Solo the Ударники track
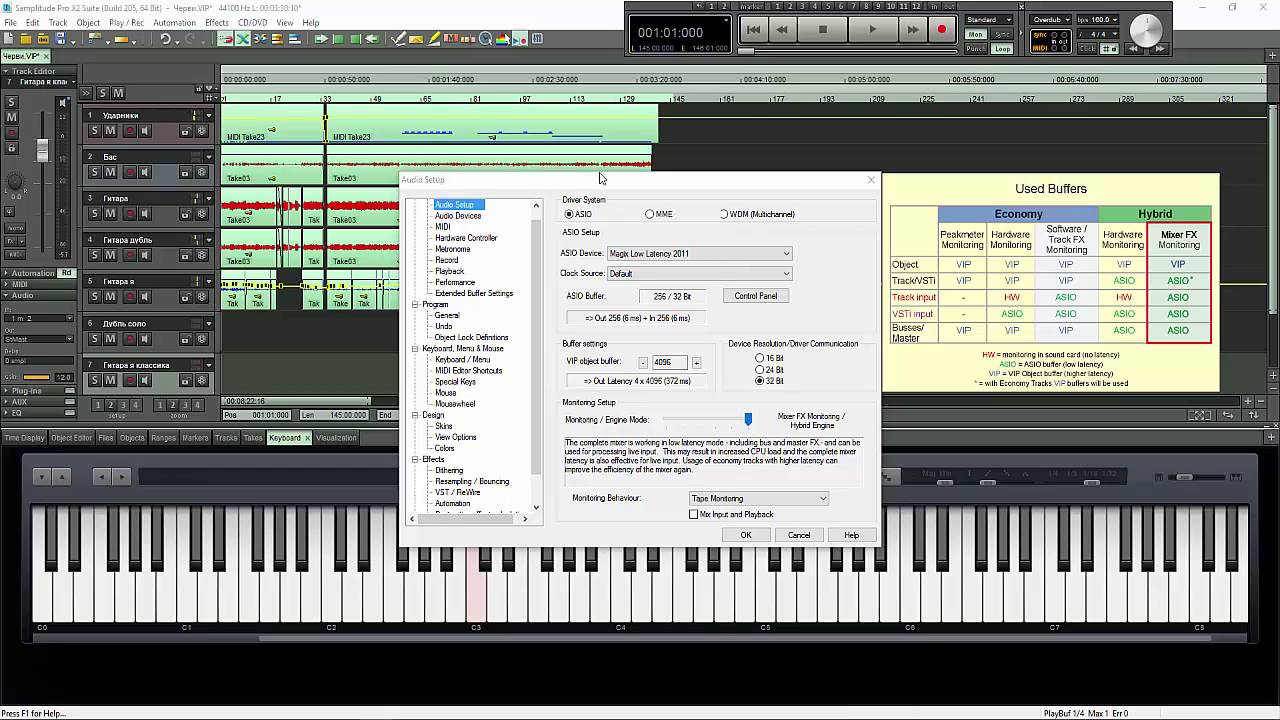1280x720 pixels. click(x=94, y=131)
